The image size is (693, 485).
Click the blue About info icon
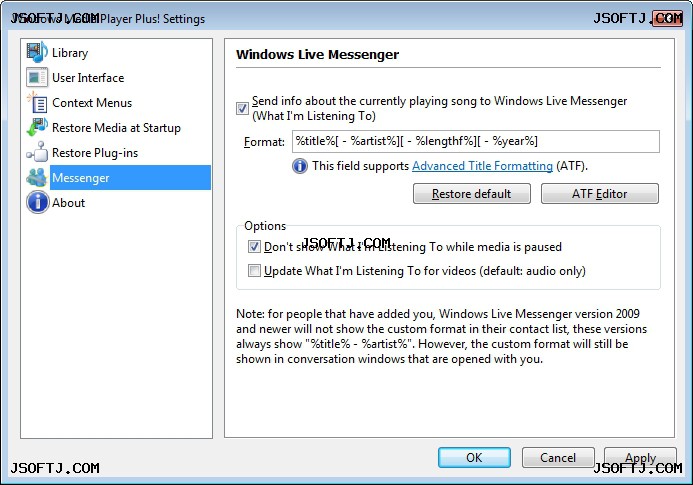click(38, 202)
